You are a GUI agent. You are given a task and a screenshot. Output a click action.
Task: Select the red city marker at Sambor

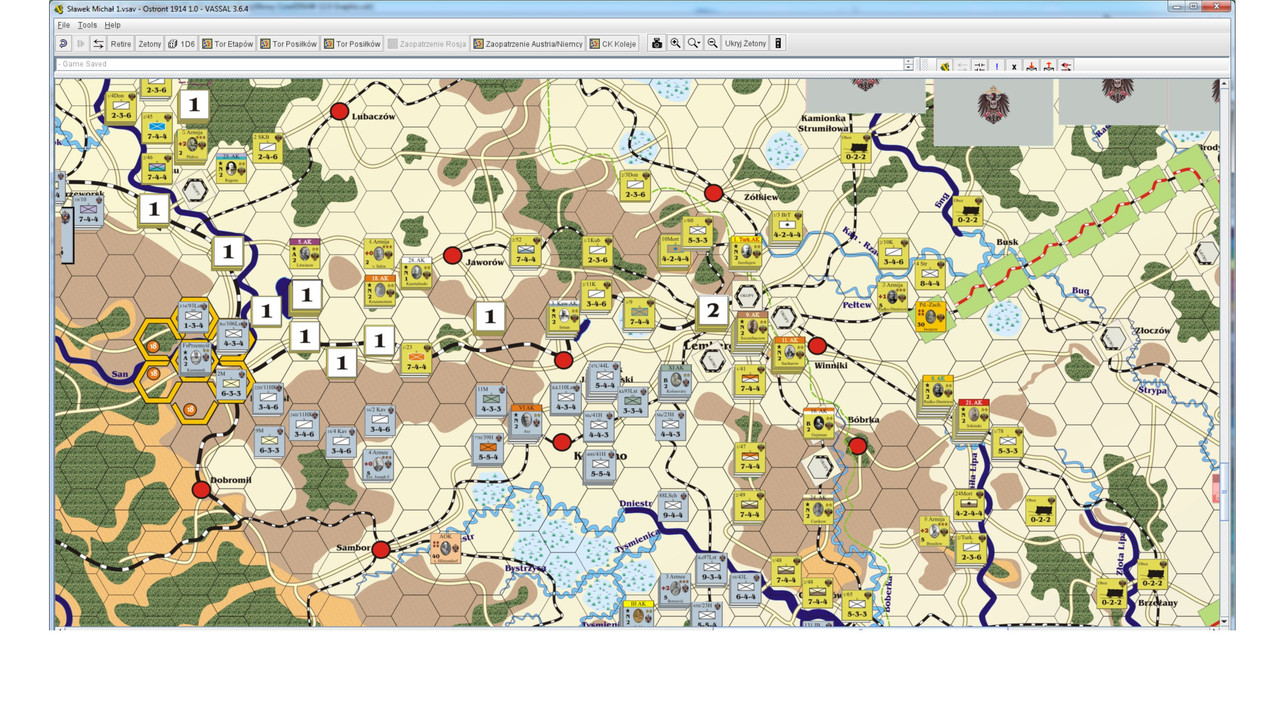(381, 549)
